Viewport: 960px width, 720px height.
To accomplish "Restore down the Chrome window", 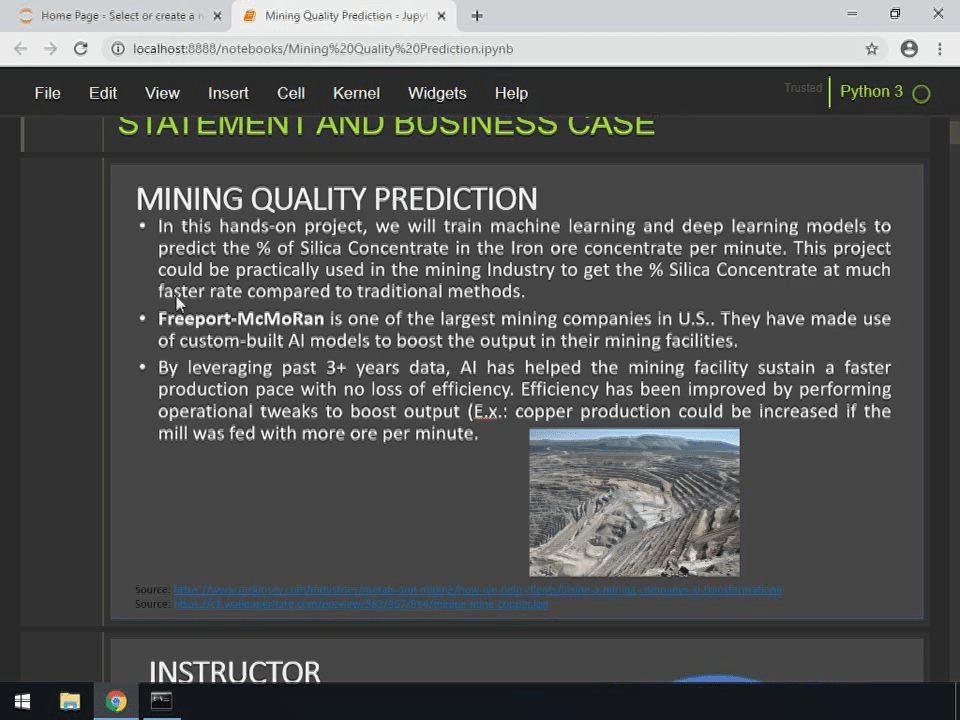I will coord(895,13).
